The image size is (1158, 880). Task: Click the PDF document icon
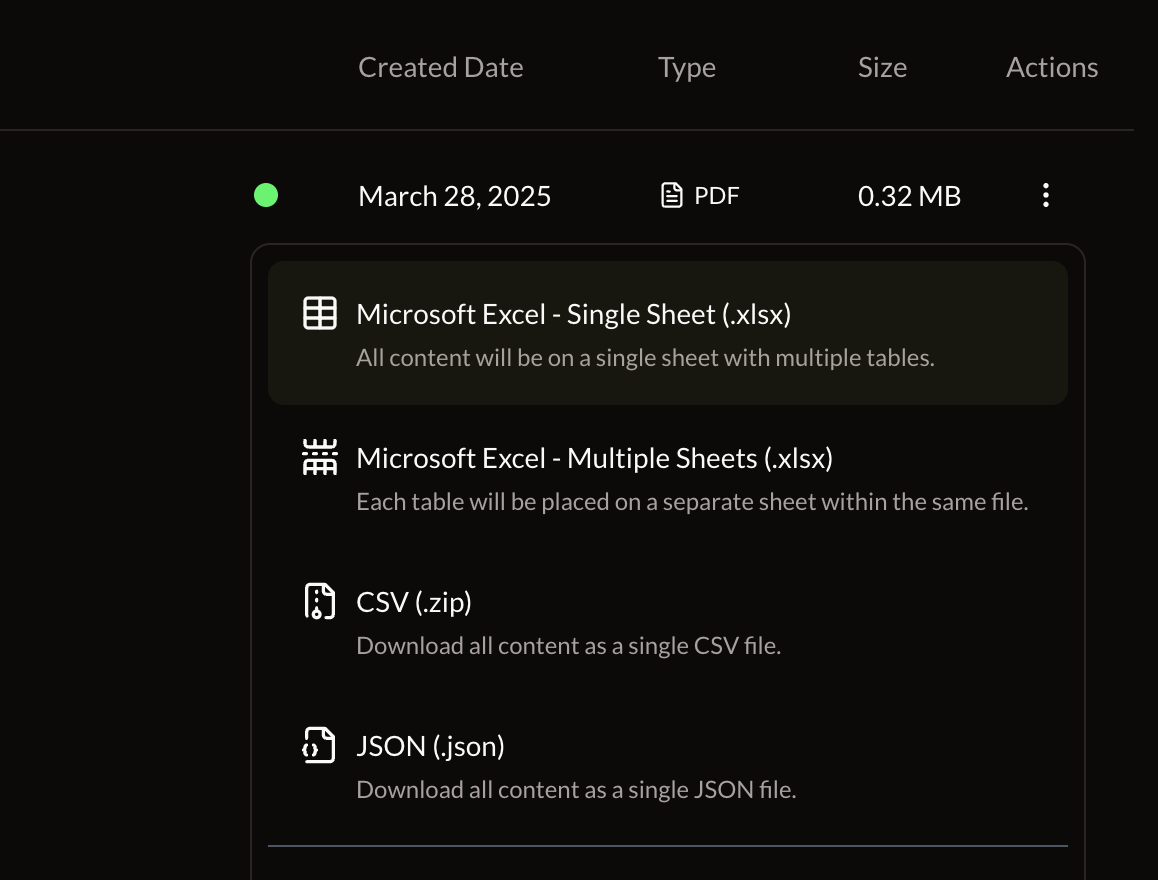pos(673,196)
